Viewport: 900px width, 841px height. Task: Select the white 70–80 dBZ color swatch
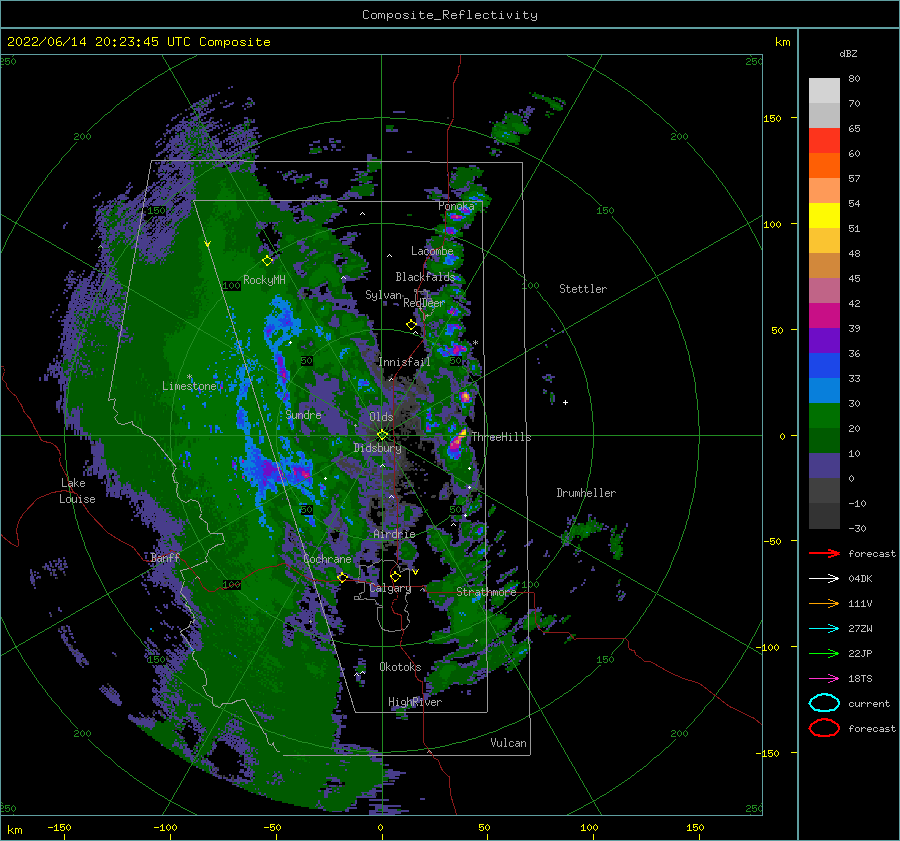click(x=824, y=91)
